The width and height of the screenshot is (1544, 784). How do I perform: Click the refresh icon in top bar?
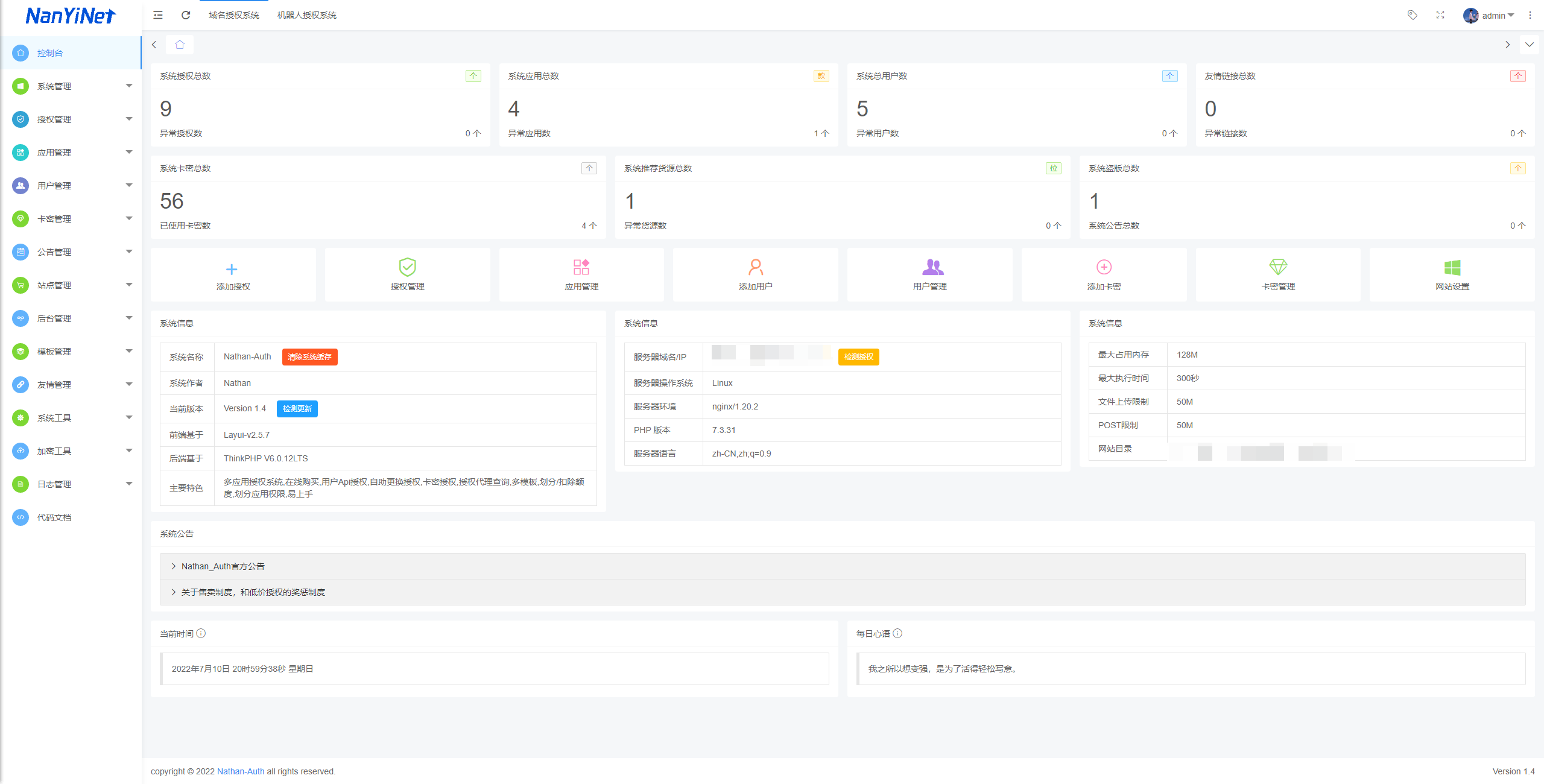(186, 15)
